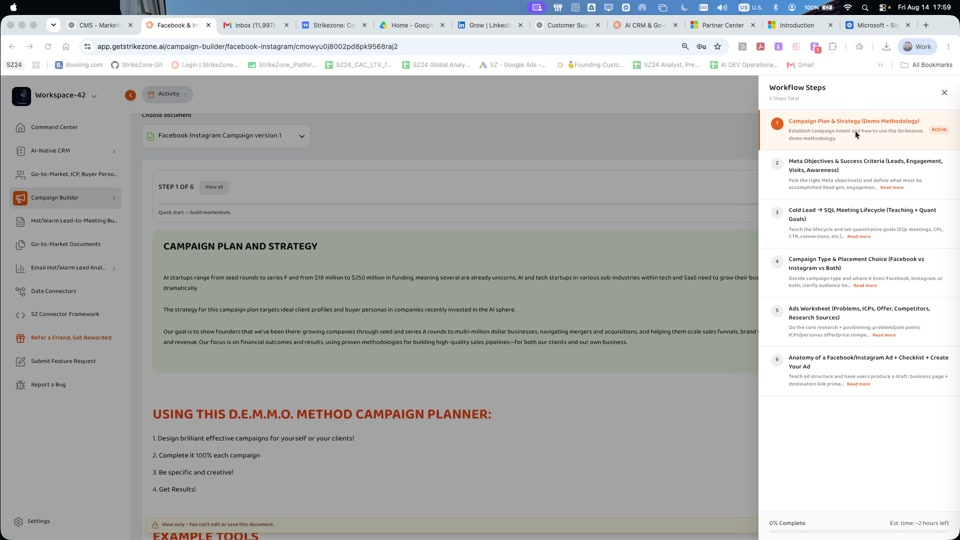Open browser extensions puzzle icon
Image resolution: width=960 pixels, height=540 pixels.
point(833,47)
